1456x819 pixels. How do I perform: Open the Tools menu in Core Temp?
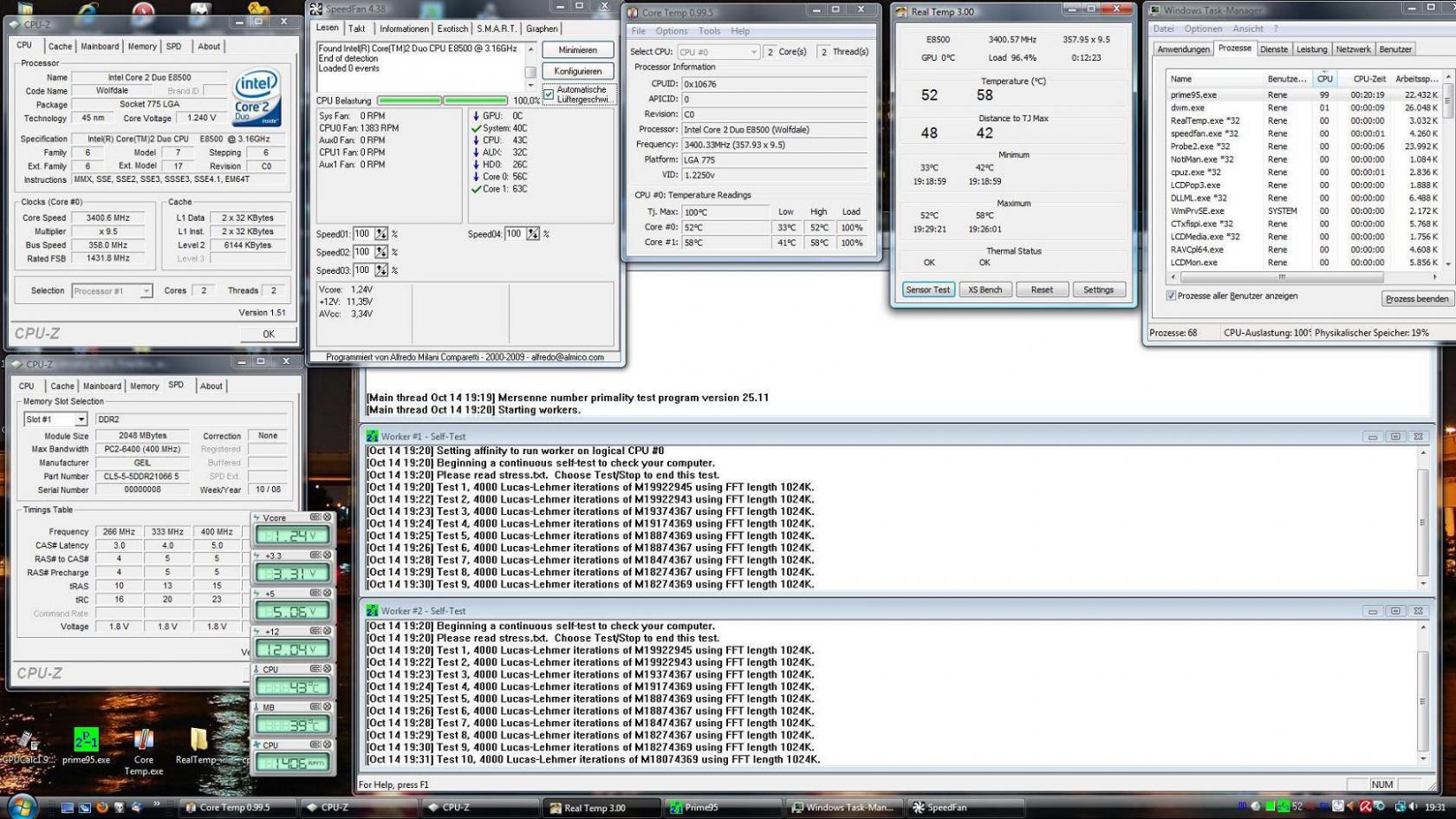click(x=709, y=31)
